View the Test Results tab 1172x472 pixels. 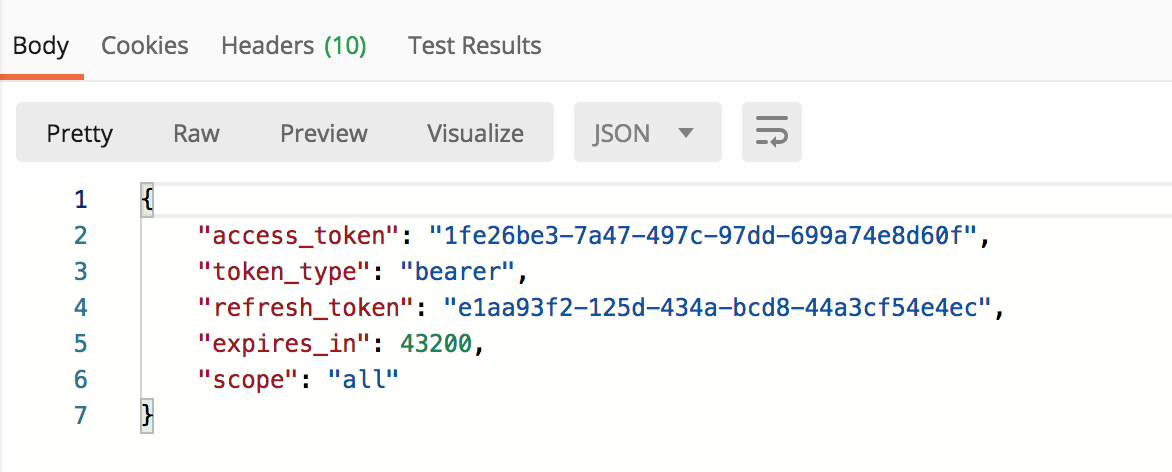[475, 45]
